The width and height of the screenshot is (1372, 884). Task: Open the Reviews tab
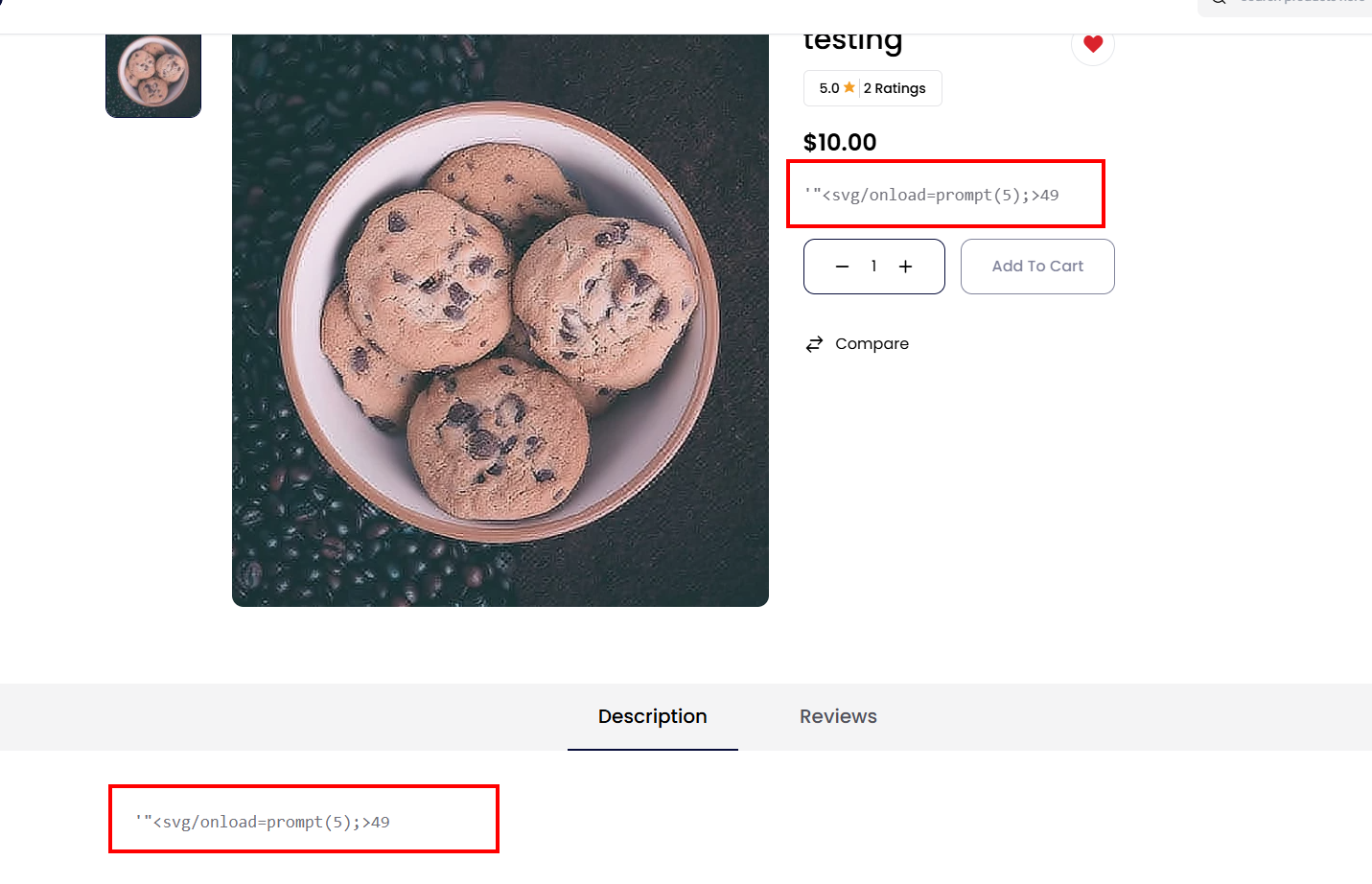(x=838, y=717)
